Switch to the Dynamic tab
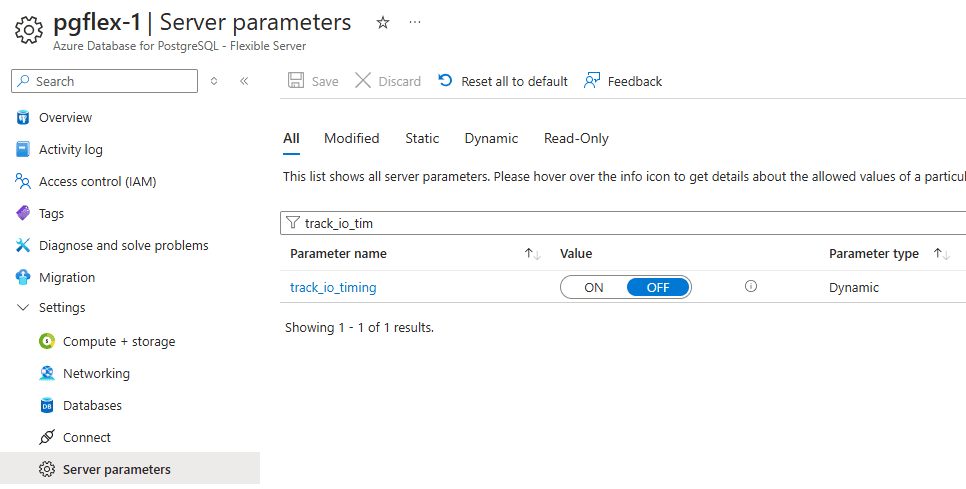966x489 pixels. coord(492,139)
